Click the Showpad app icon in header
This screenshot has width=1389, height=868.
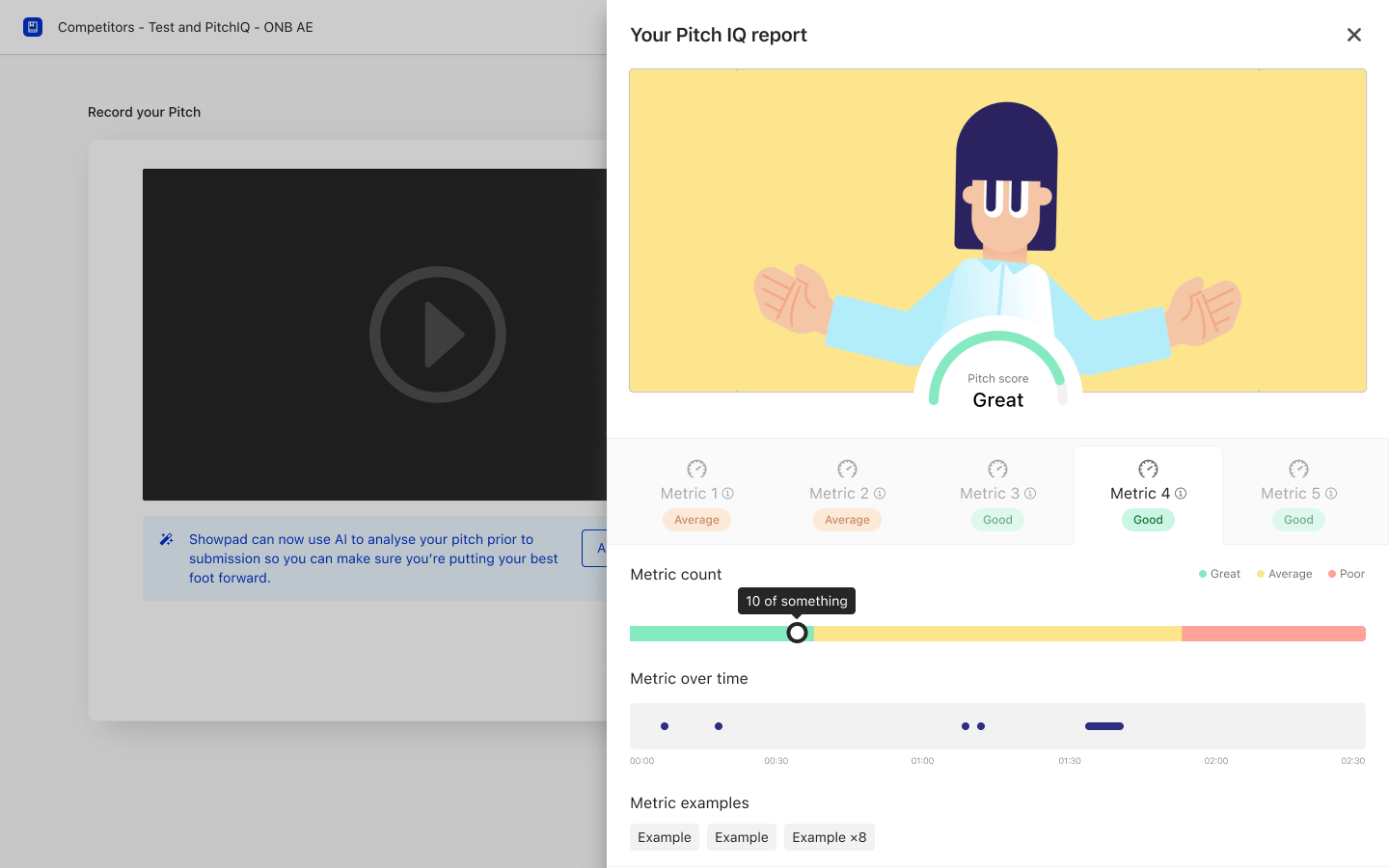(33, 27)
